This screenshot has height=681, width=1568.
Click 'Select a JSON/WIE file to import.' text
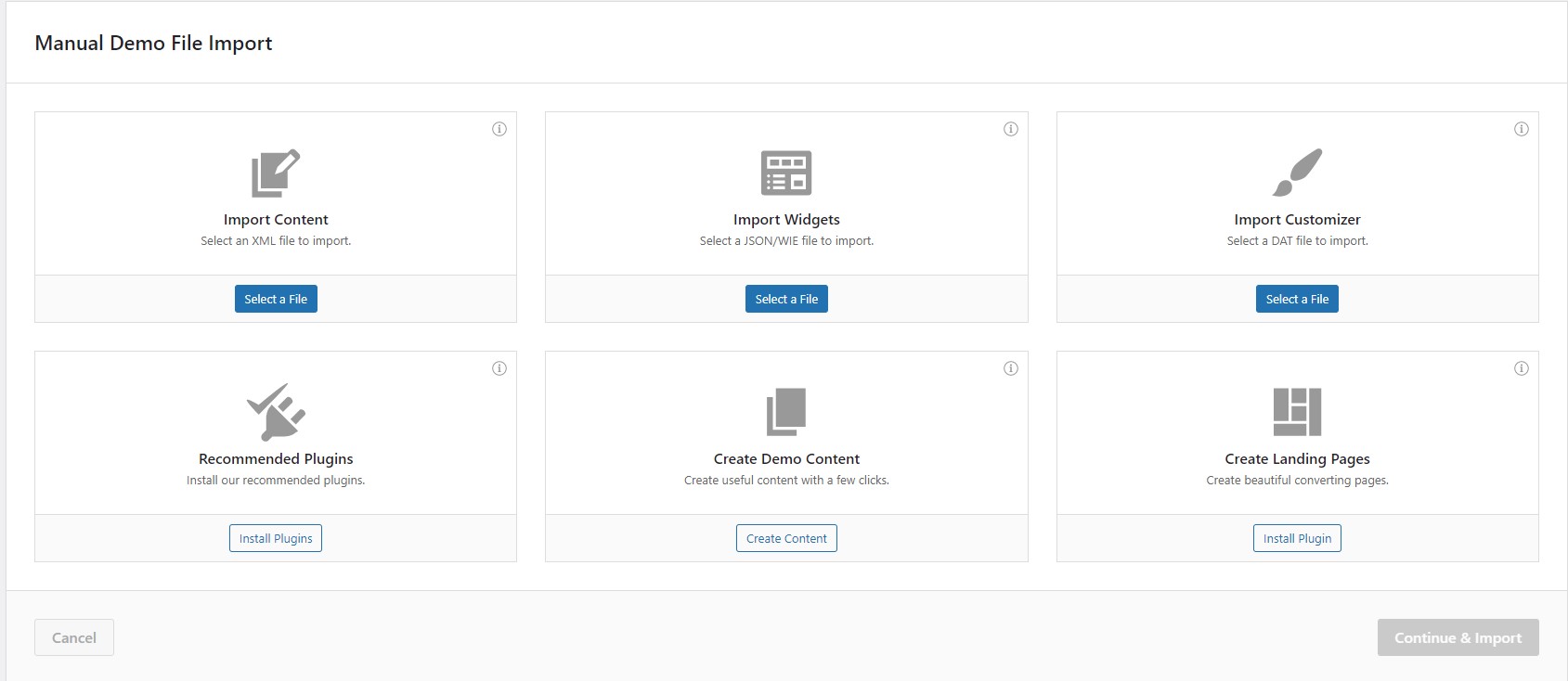[x=786, y=241]
